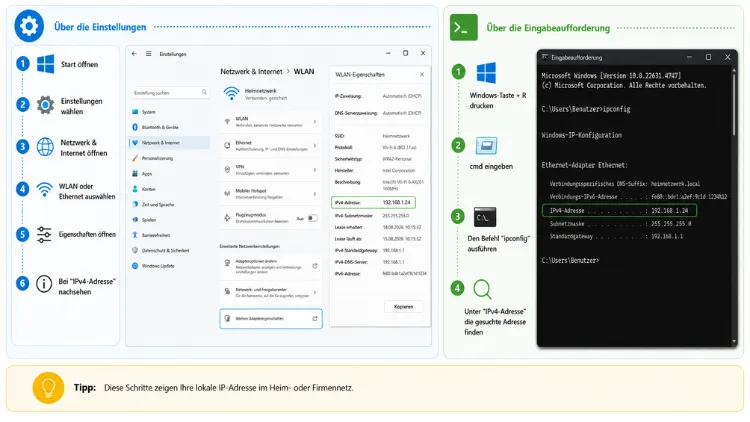The width and height of the screenshot is (750, 422).
Task: Click the "C:\Users\Benutzer>ipconfig" command line
Action: click(586, 109)
